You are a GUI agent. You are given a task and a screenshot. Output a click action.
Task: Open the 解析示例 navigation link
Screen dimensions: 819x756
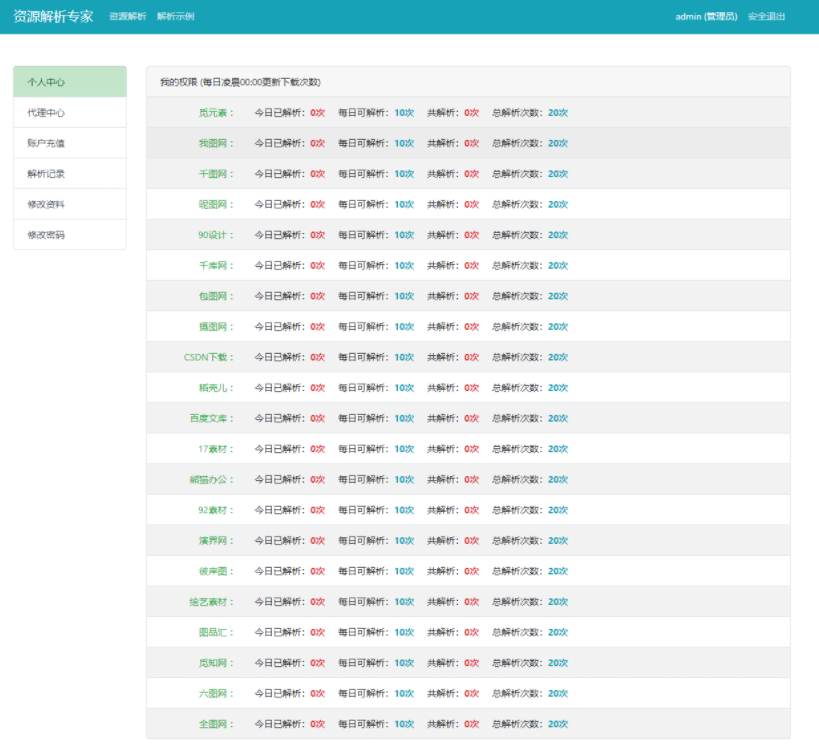click(x=175, y=17)
